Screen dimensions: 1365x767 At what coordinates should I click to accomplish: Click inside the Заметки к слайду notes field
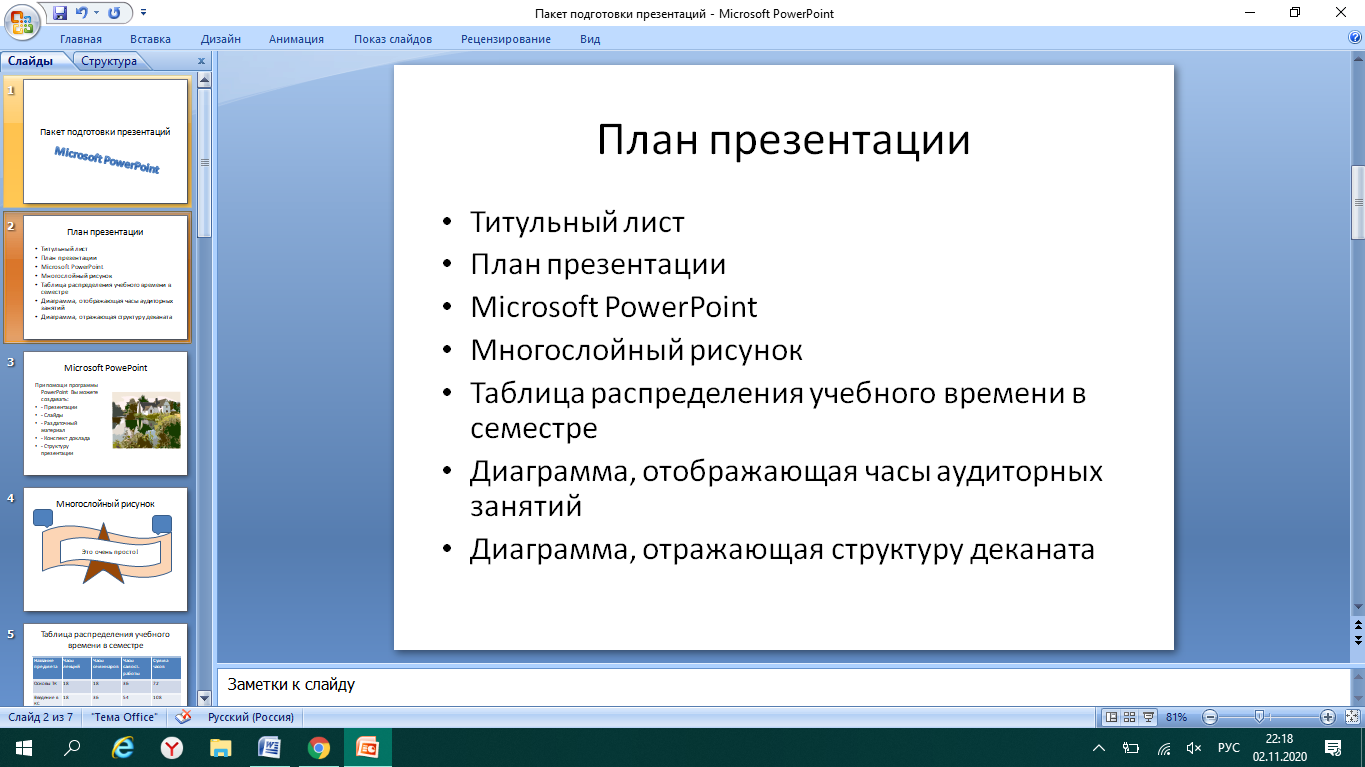[782, 686]
